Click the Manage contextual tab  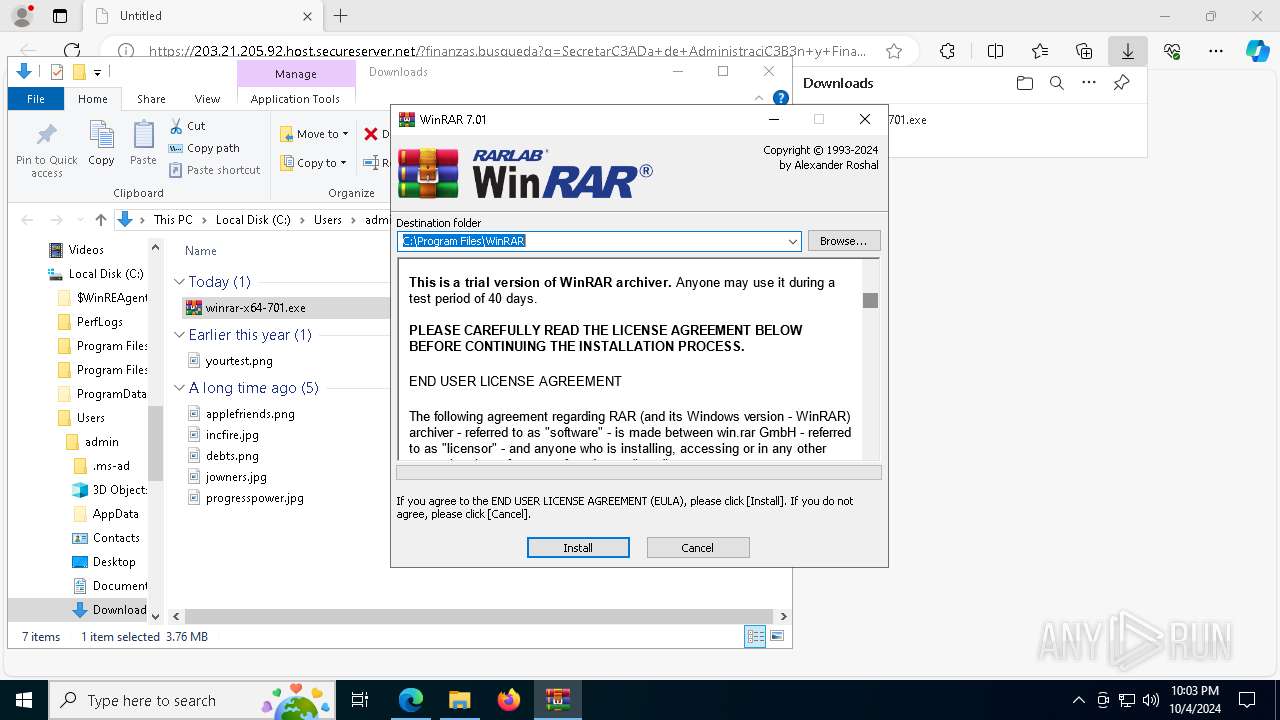(296, 74)
